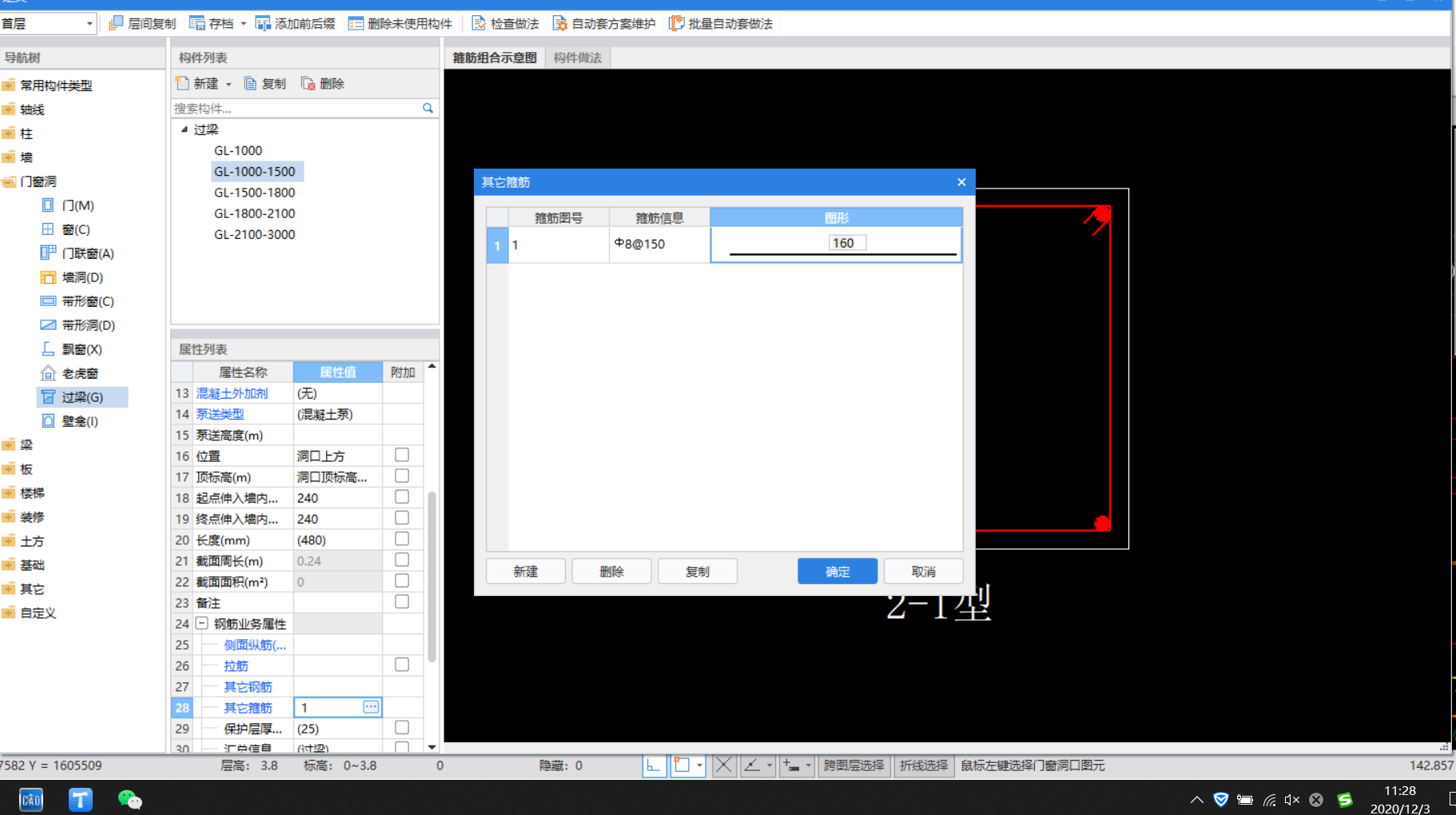Screen dimensions: 1456x815
Task: Click 复制 icon in component list
Action: click(250, 83)
